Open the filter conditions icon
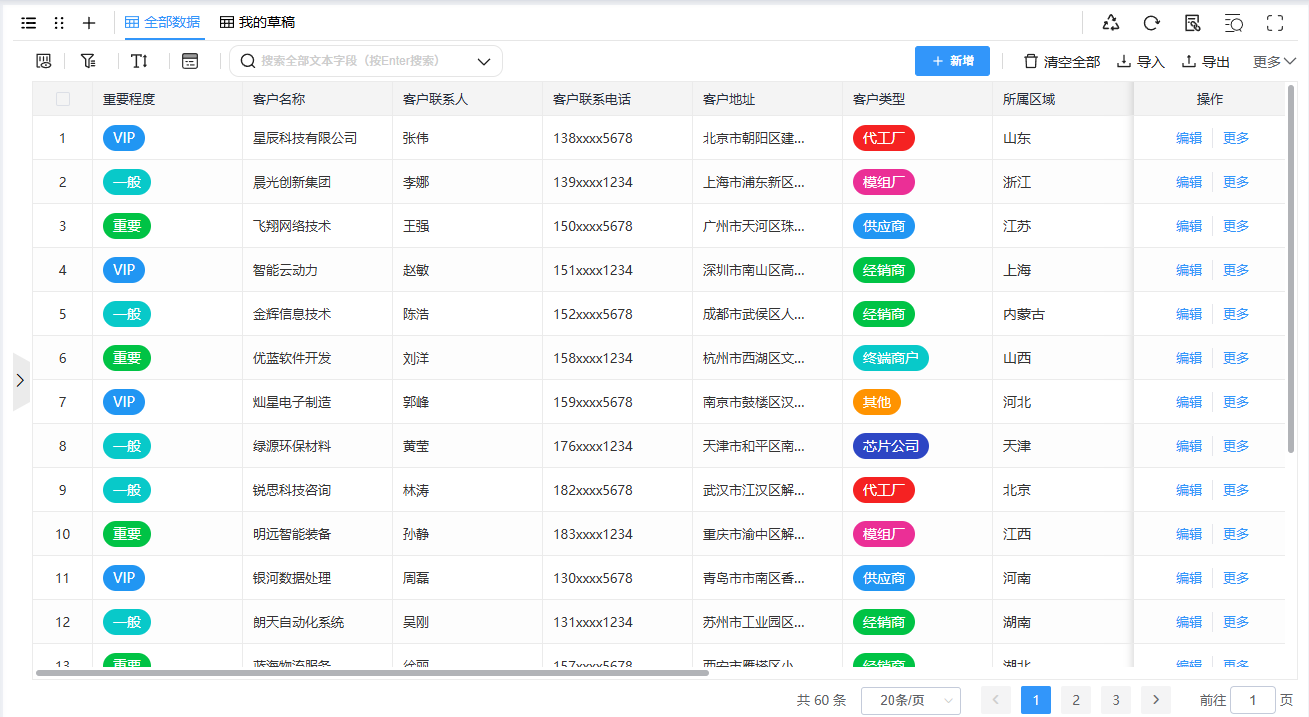The image size is (1309, 717). point(88,61)
